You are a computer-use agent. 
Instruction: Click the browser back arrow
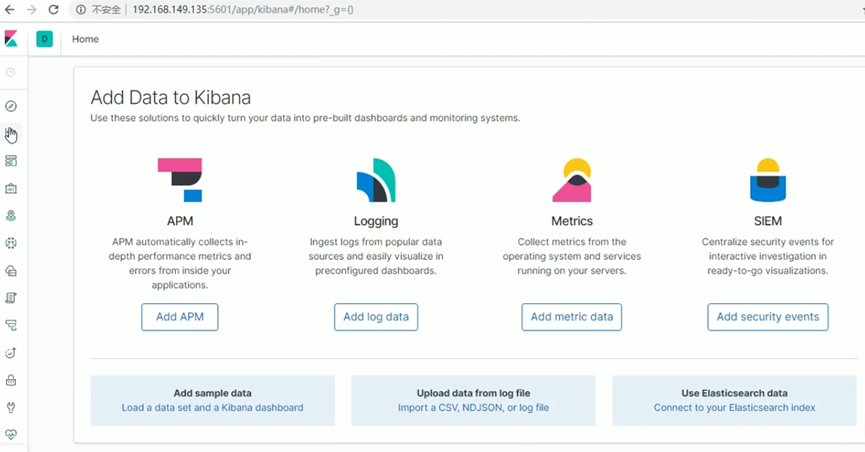[x=10, y=9]
